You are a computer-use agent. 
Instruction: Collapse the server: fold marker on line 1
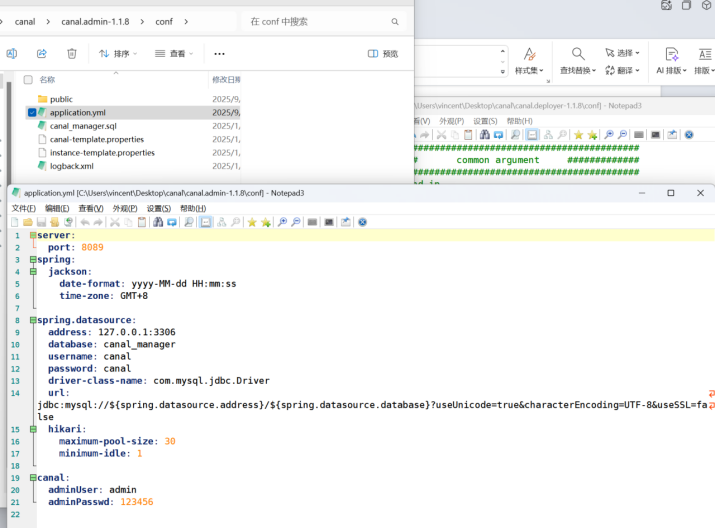coord(33,235)
